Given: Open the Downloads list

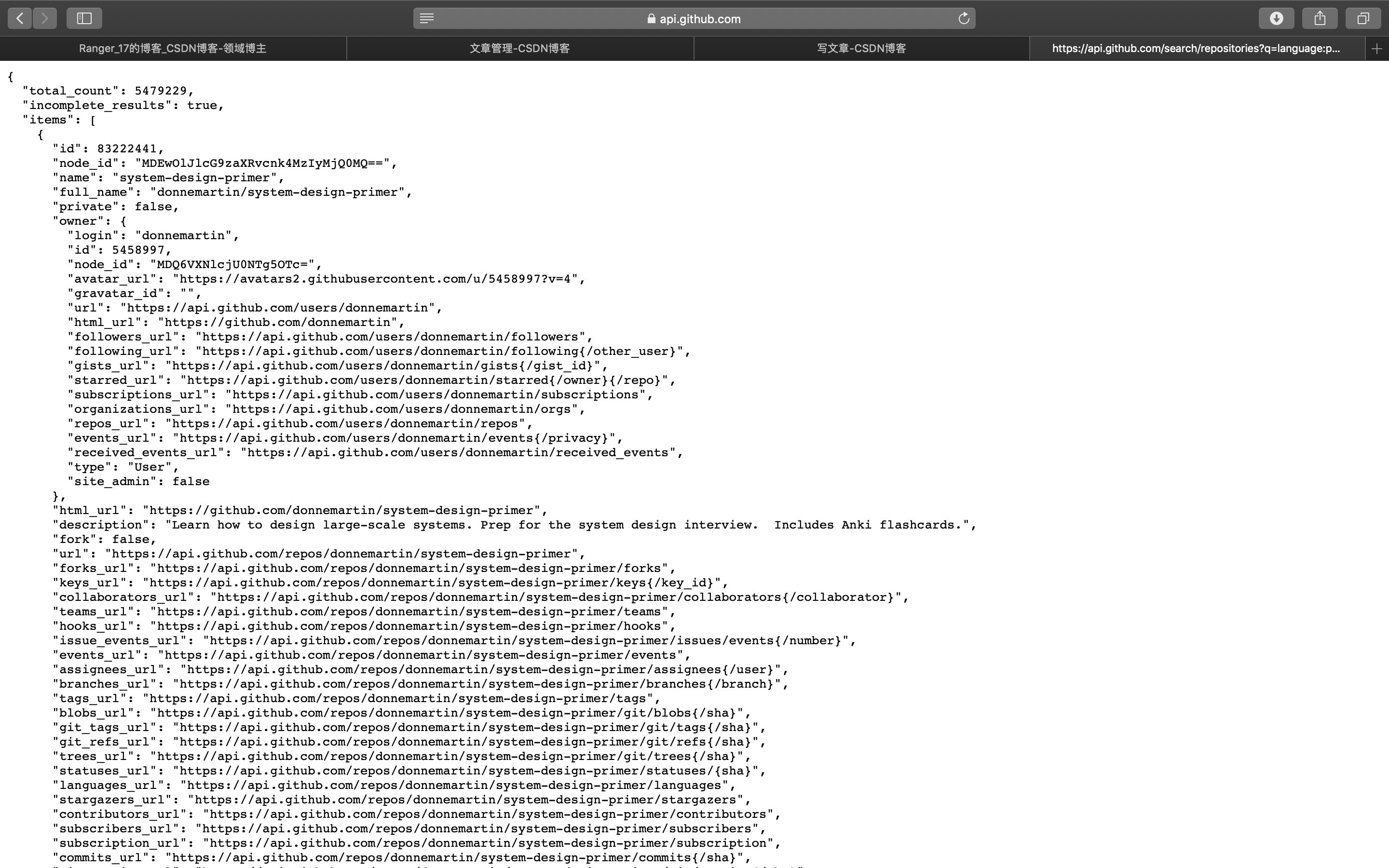Looking at the screenshot, I should (1276, 18).
